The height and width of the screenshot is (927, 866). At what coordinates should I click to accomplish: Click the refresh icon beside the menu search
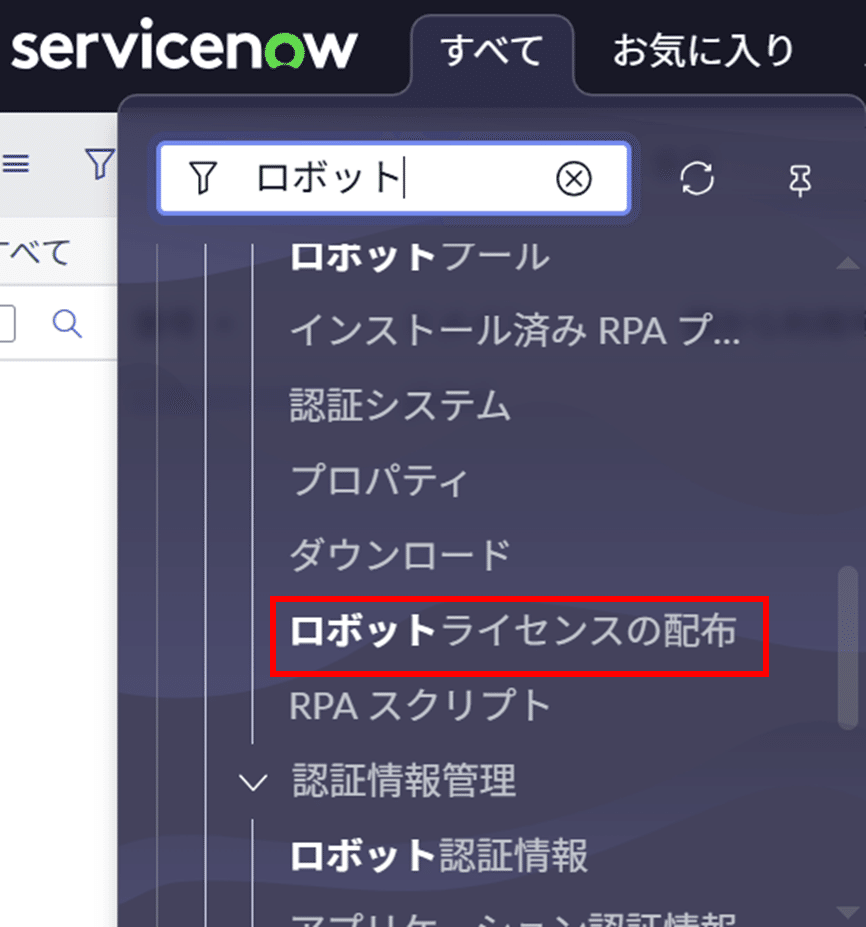coord(699,178)
